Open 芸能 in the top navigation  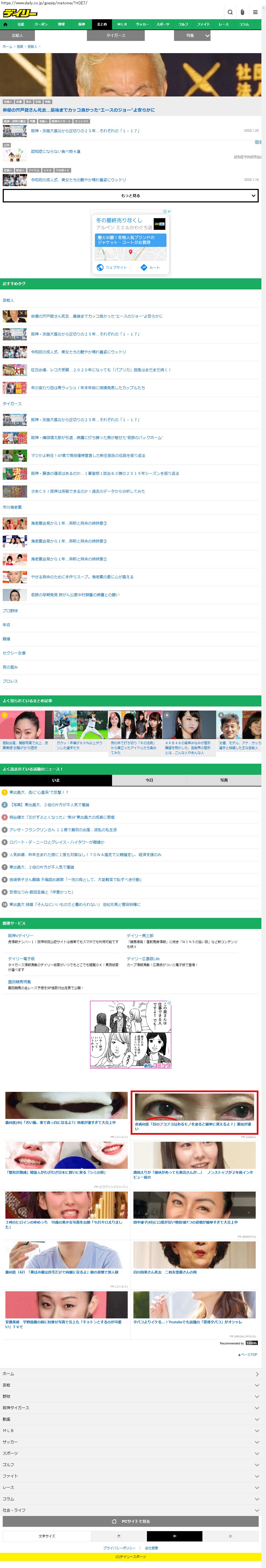(21, 24)
